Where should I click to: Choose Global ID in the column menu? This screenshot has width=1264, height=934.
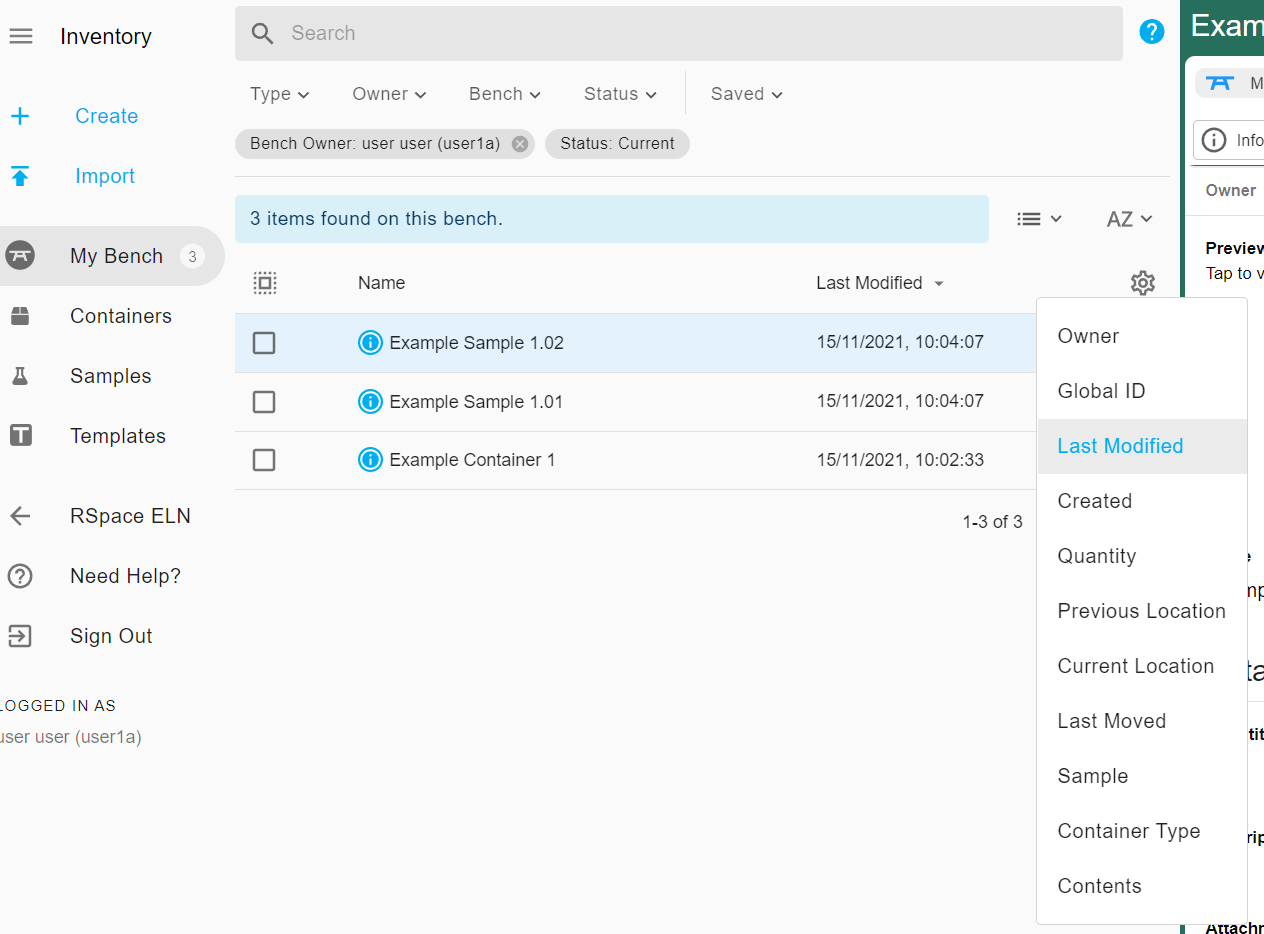click(1142, 391)
